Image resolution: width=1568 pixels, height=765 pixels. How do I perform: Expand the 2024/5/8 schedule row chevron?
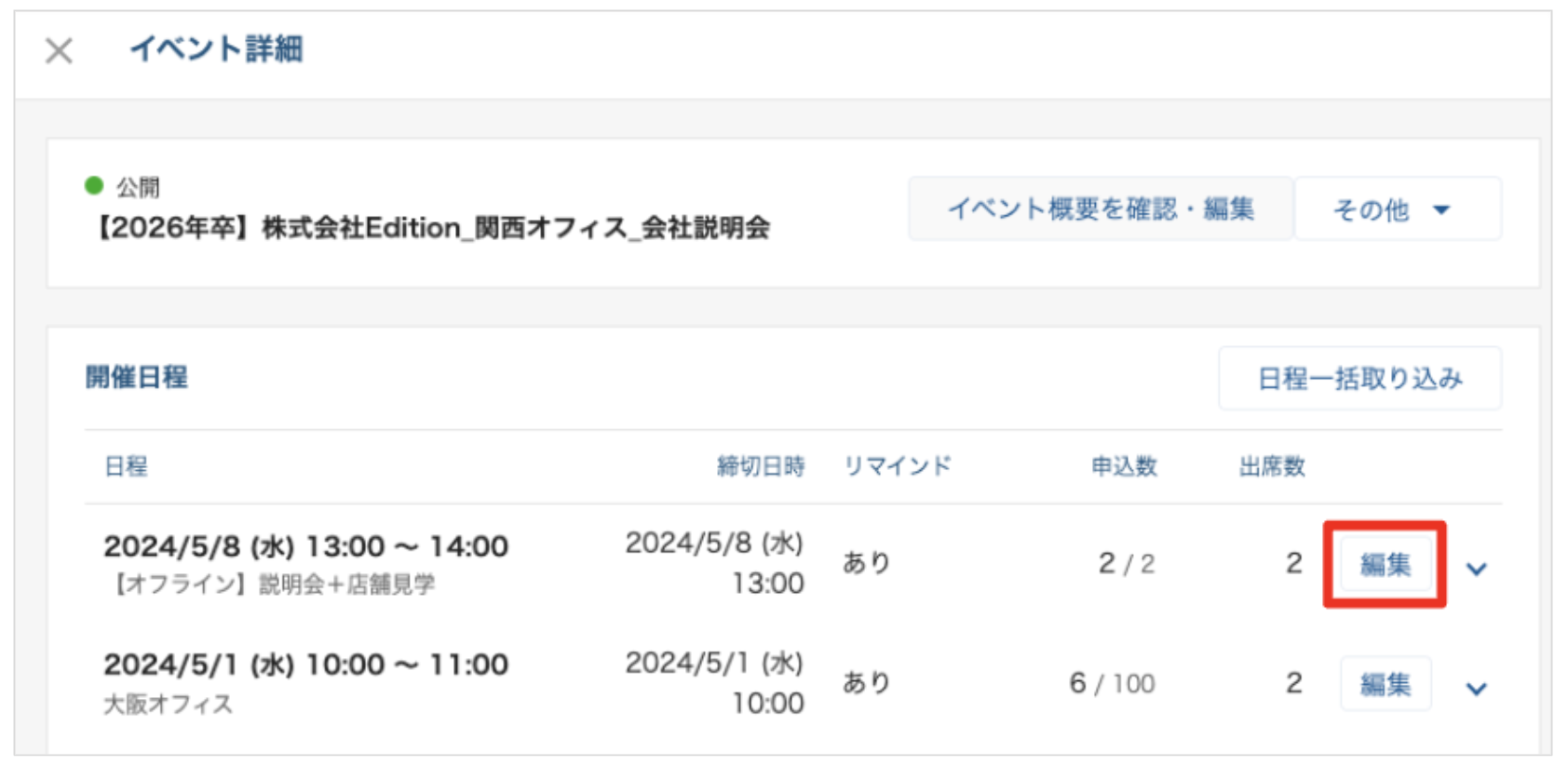pos(1476,569)
